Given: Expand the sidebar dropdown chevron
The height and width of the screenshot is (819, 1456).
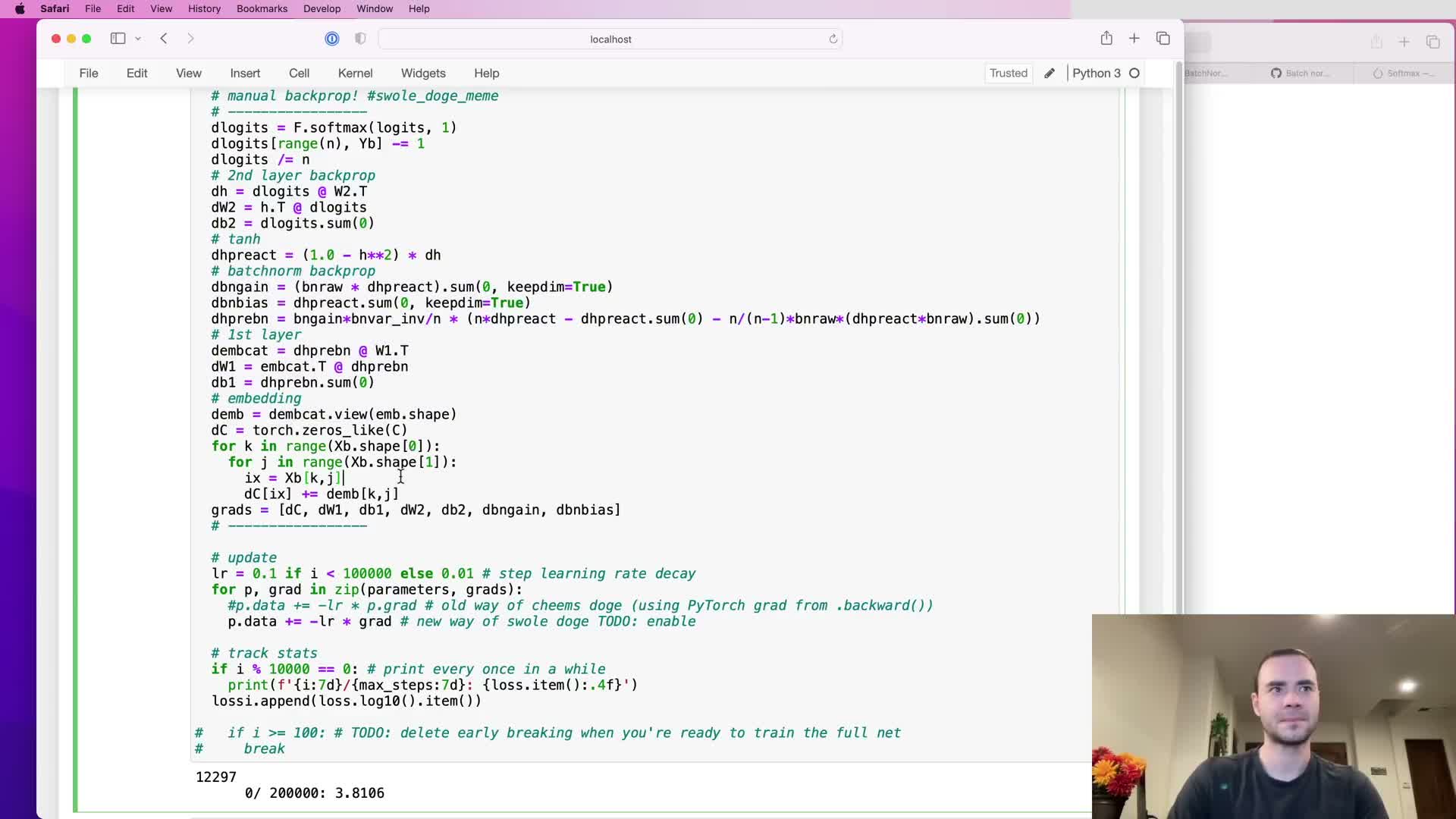Looking at the screenshot, I should tap(138, 39).
